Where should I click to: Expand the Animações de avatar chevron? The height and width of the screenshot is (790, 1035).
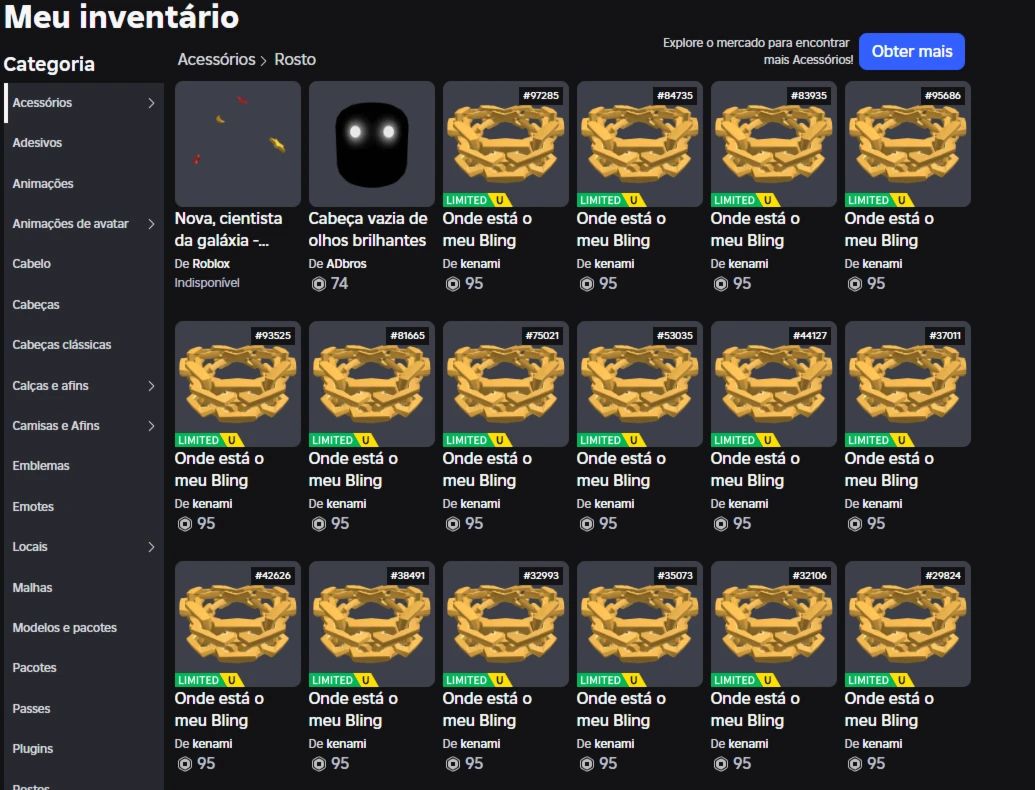151,224
